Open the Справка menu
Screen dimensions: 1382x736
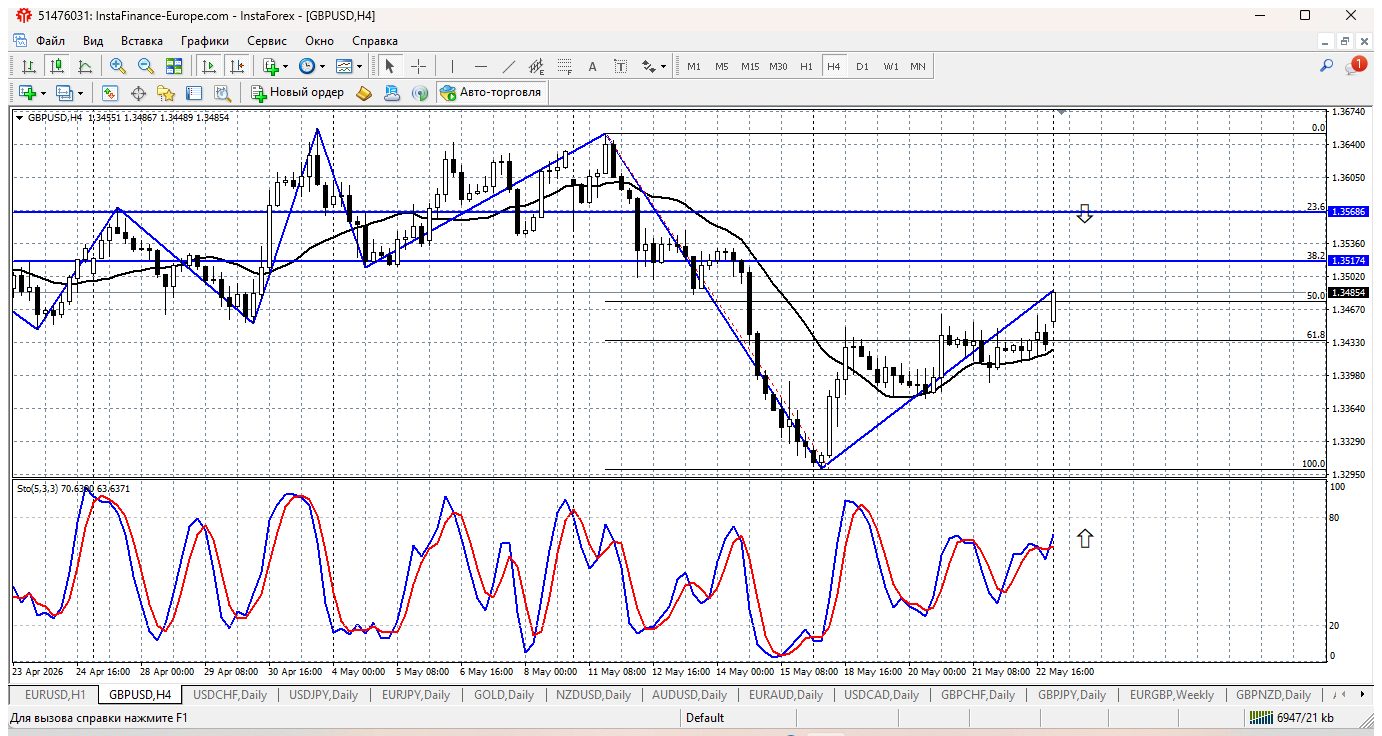click(x=375, y=41)
